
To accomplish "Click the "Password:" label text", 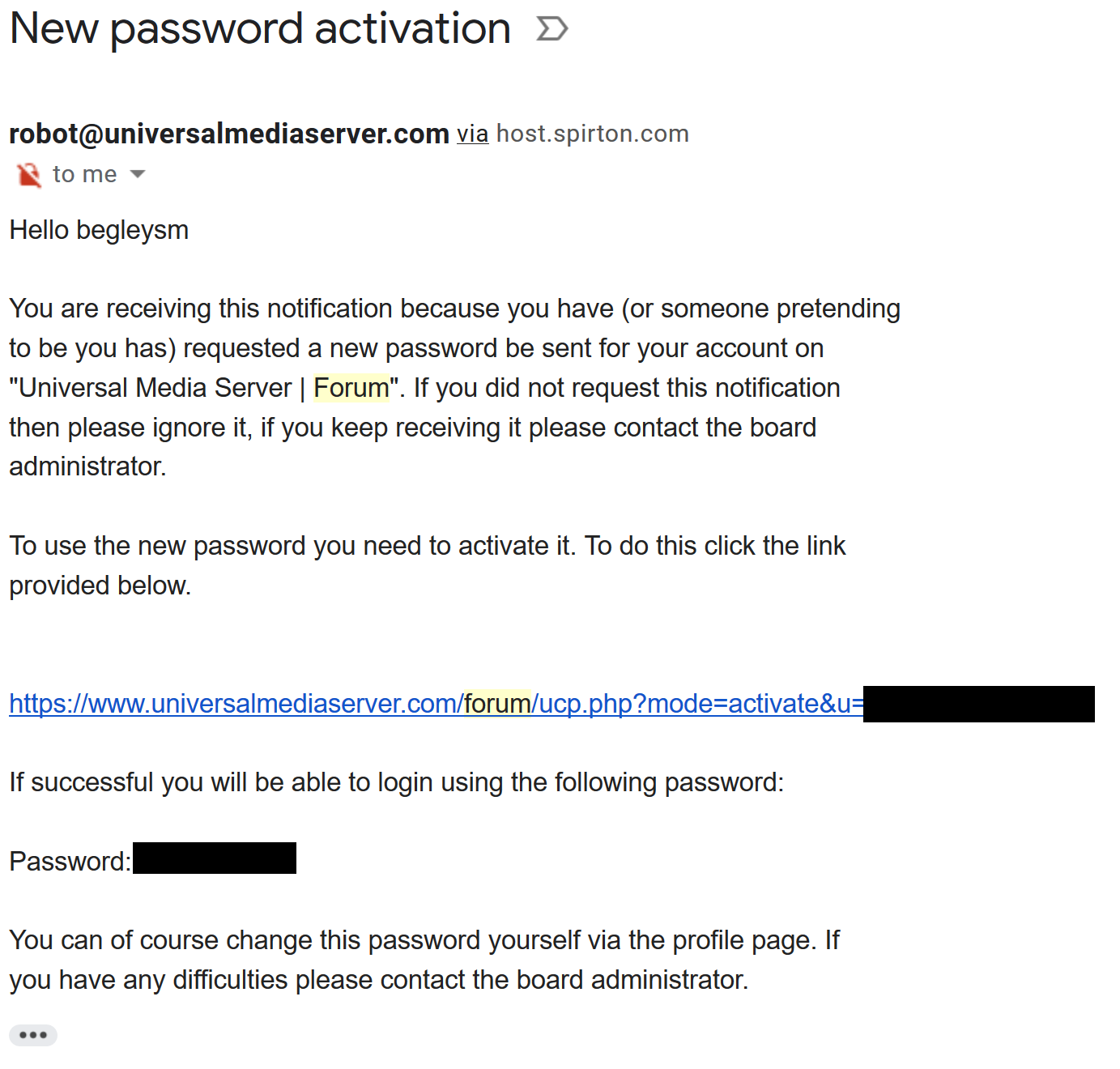I will click(x=70, y=861).
